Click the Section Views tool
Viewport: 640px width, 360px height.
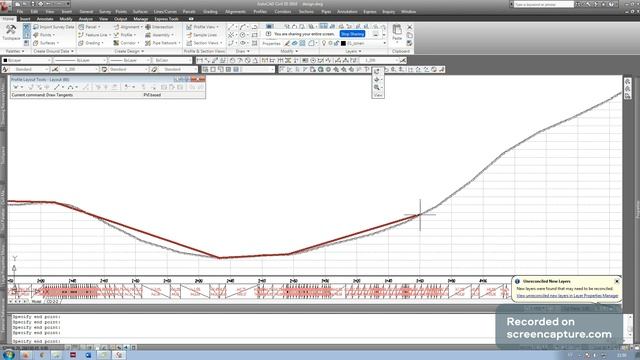tap(204, 43)
